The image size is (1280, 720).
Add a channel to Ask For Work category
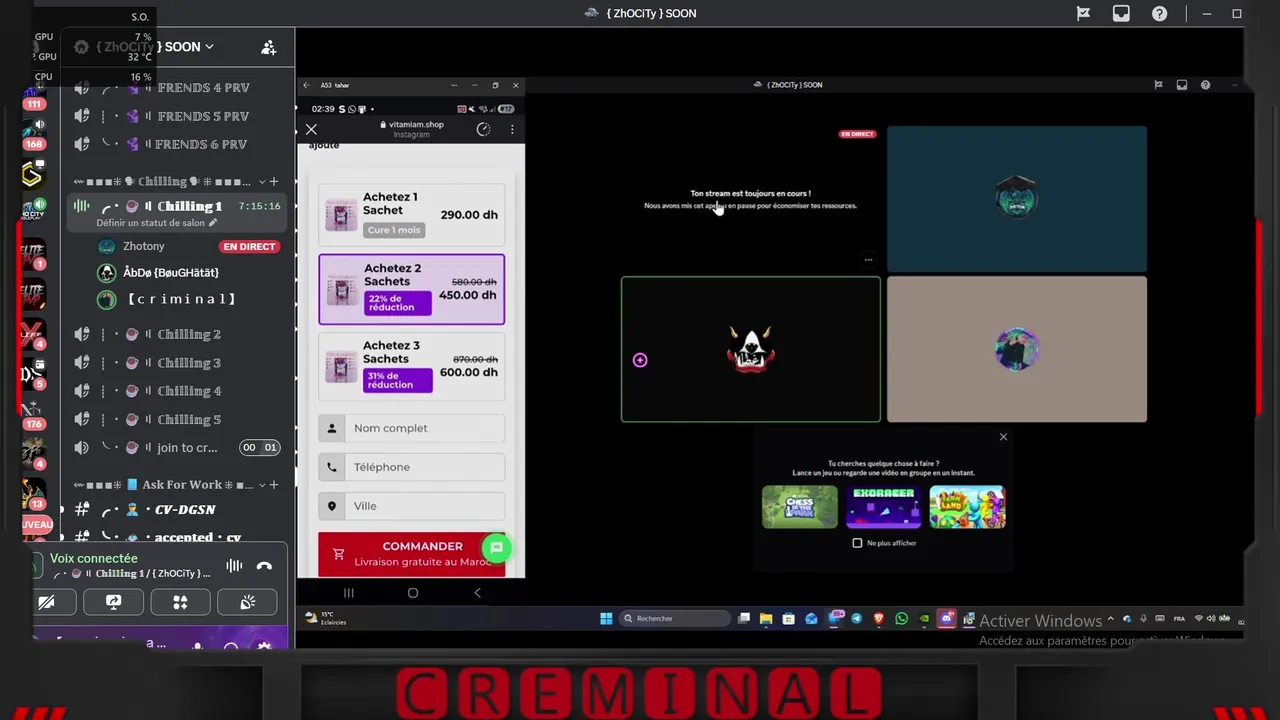(x=274, y=485)
